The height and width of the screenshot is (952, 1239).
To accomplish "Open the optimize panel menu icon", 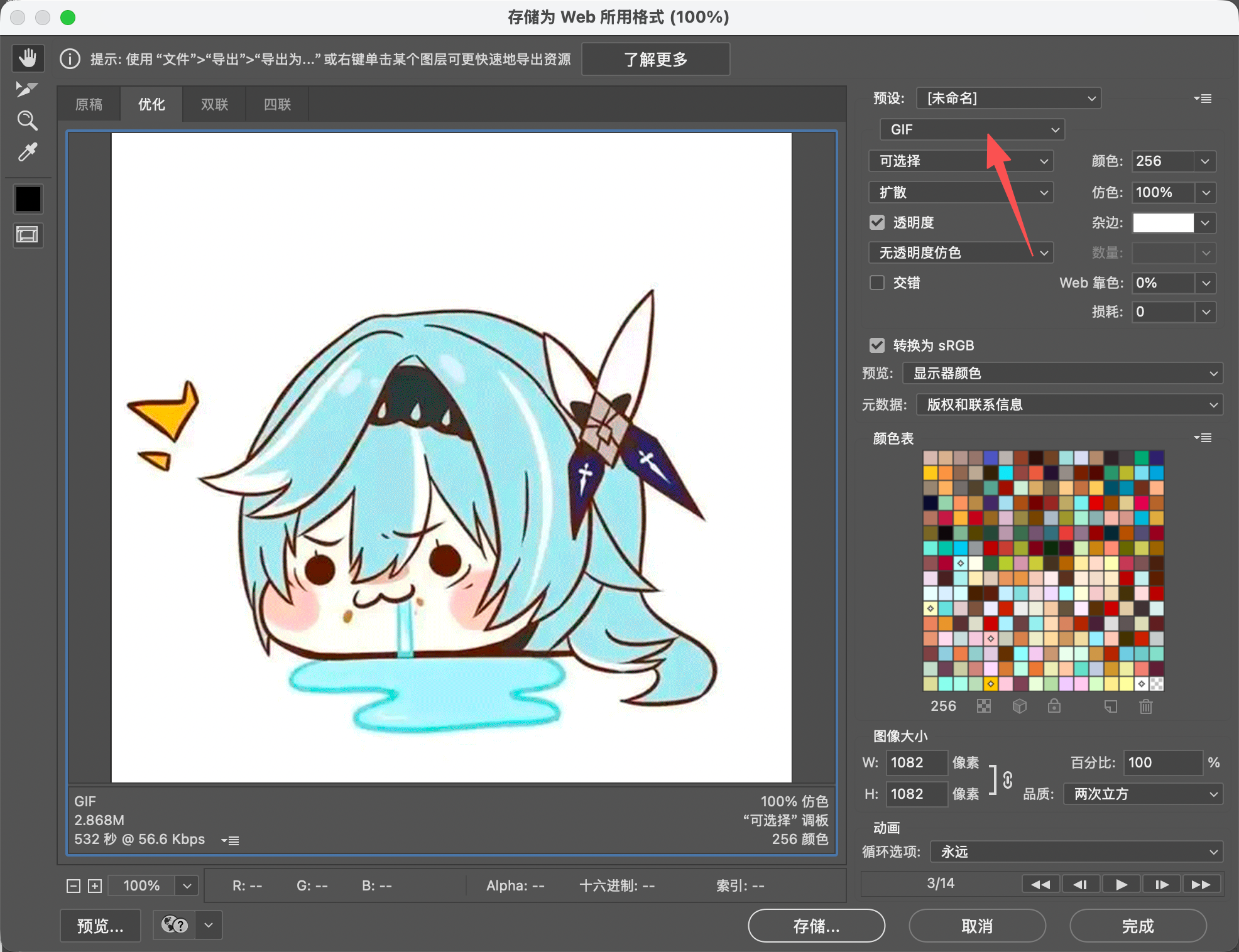I will pyautogui.click(x=1203, y=99).
